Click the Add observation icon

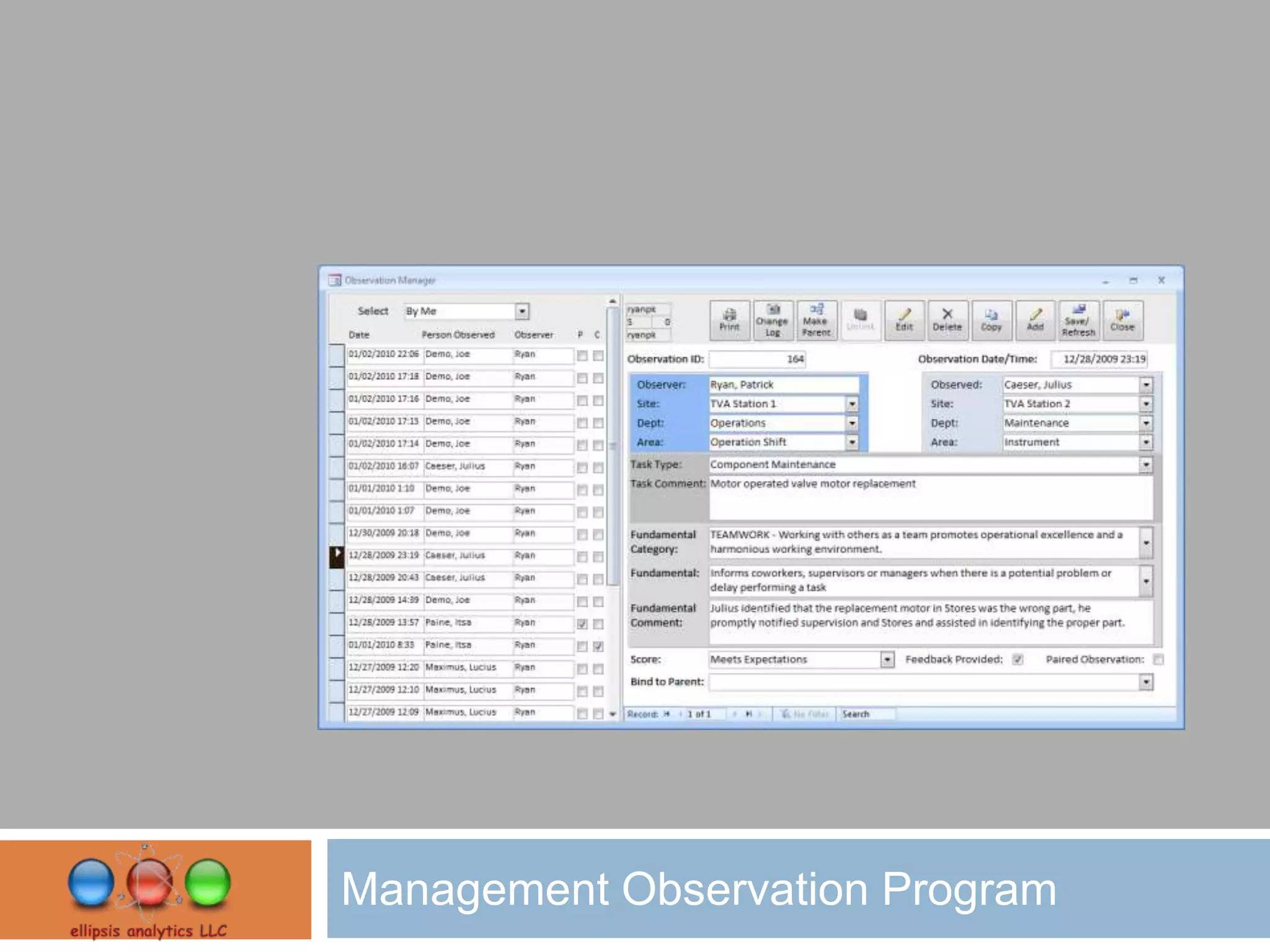1035,320
